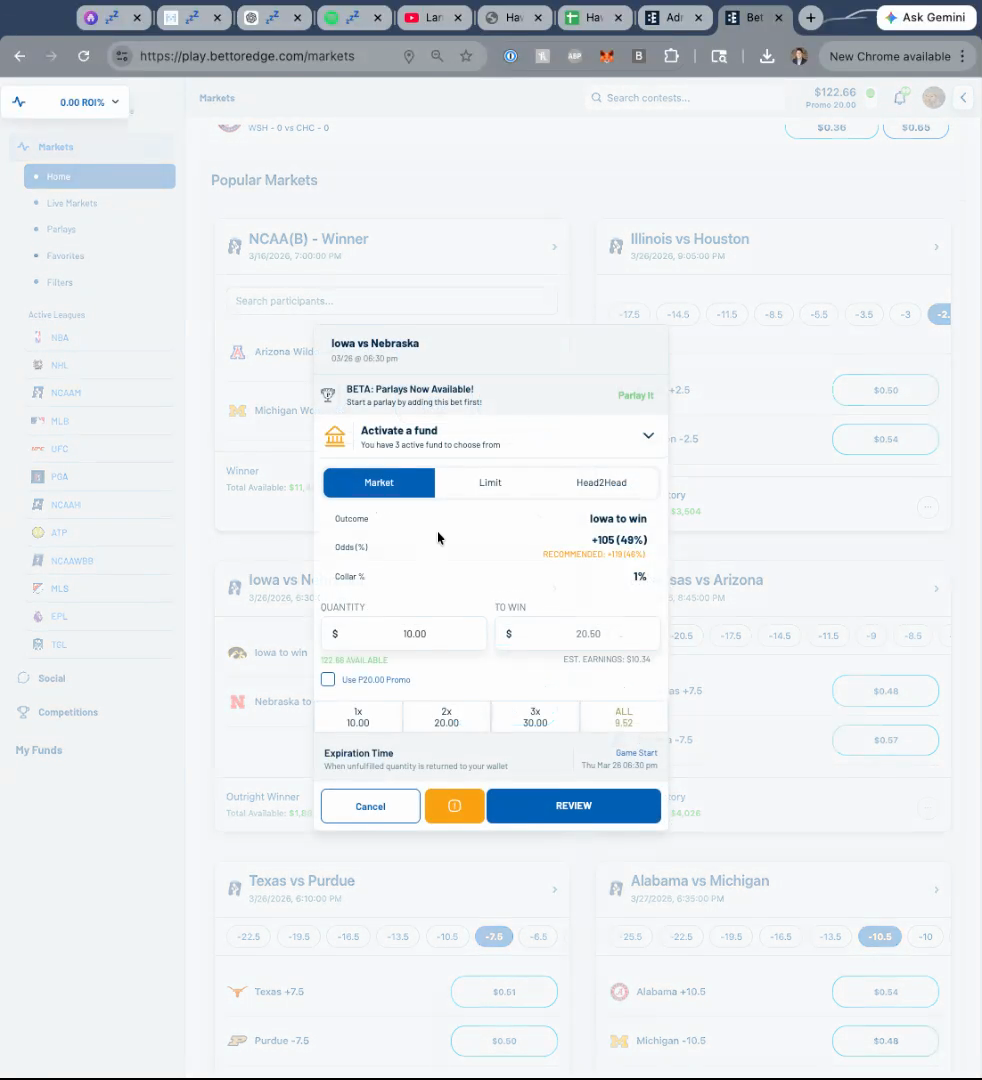This screenshot has height=1080, width=982.
Task: Bookmark page with the star icon
Action: pyautogui.click(x=466, y=57)
